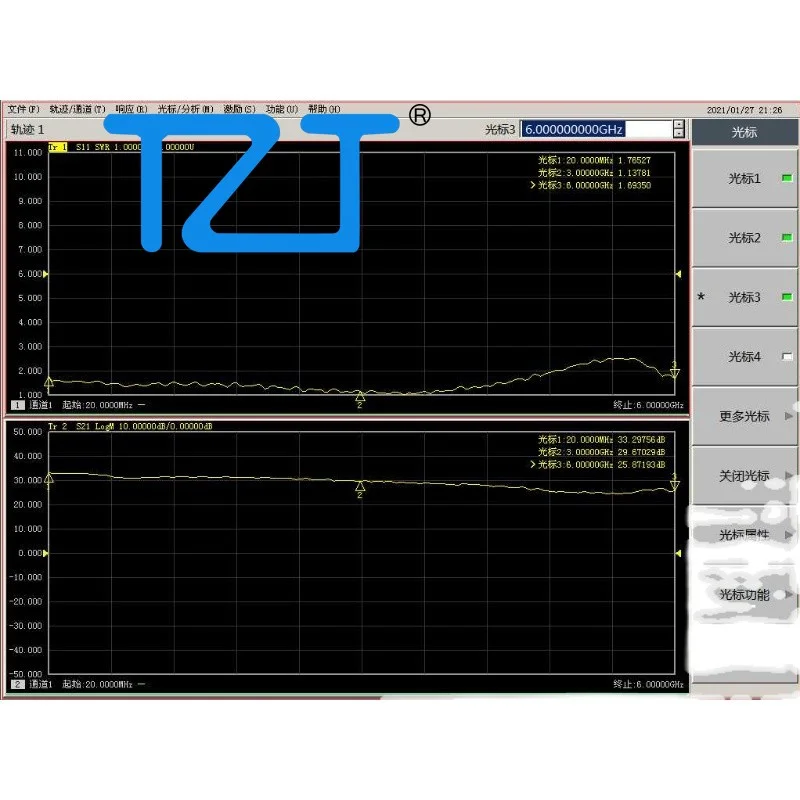Viewport: 800px width, 800px height.
Task: Click the right reference arrow in the SWR plot
Action: [678, 274]
